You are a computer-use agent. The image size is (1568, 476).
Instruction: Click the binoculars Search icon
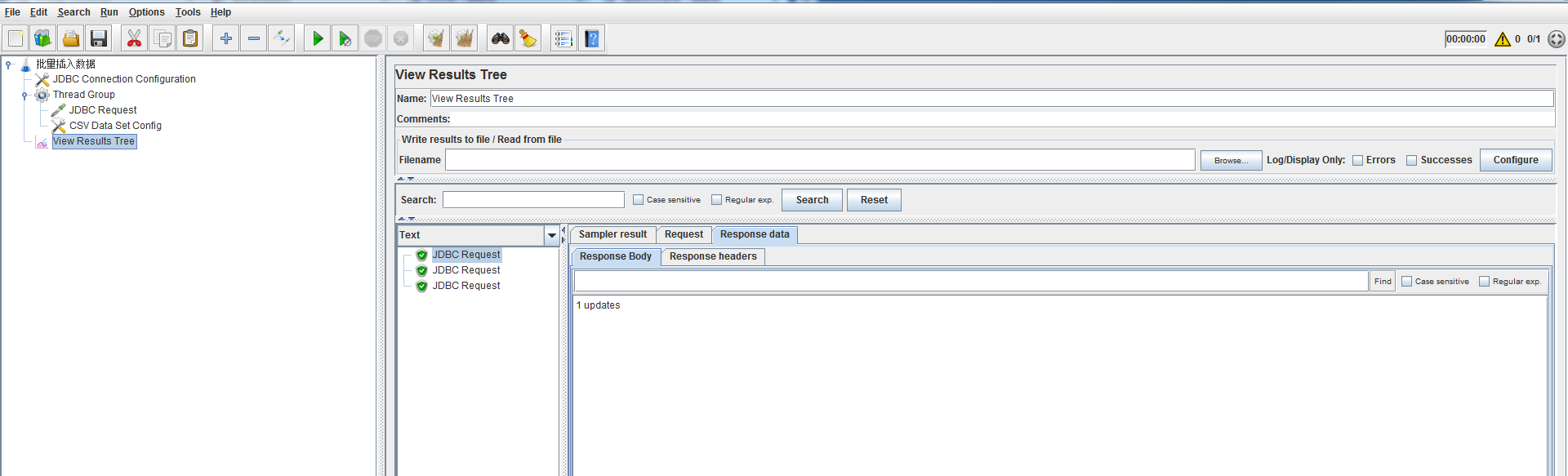coord(501,38)
